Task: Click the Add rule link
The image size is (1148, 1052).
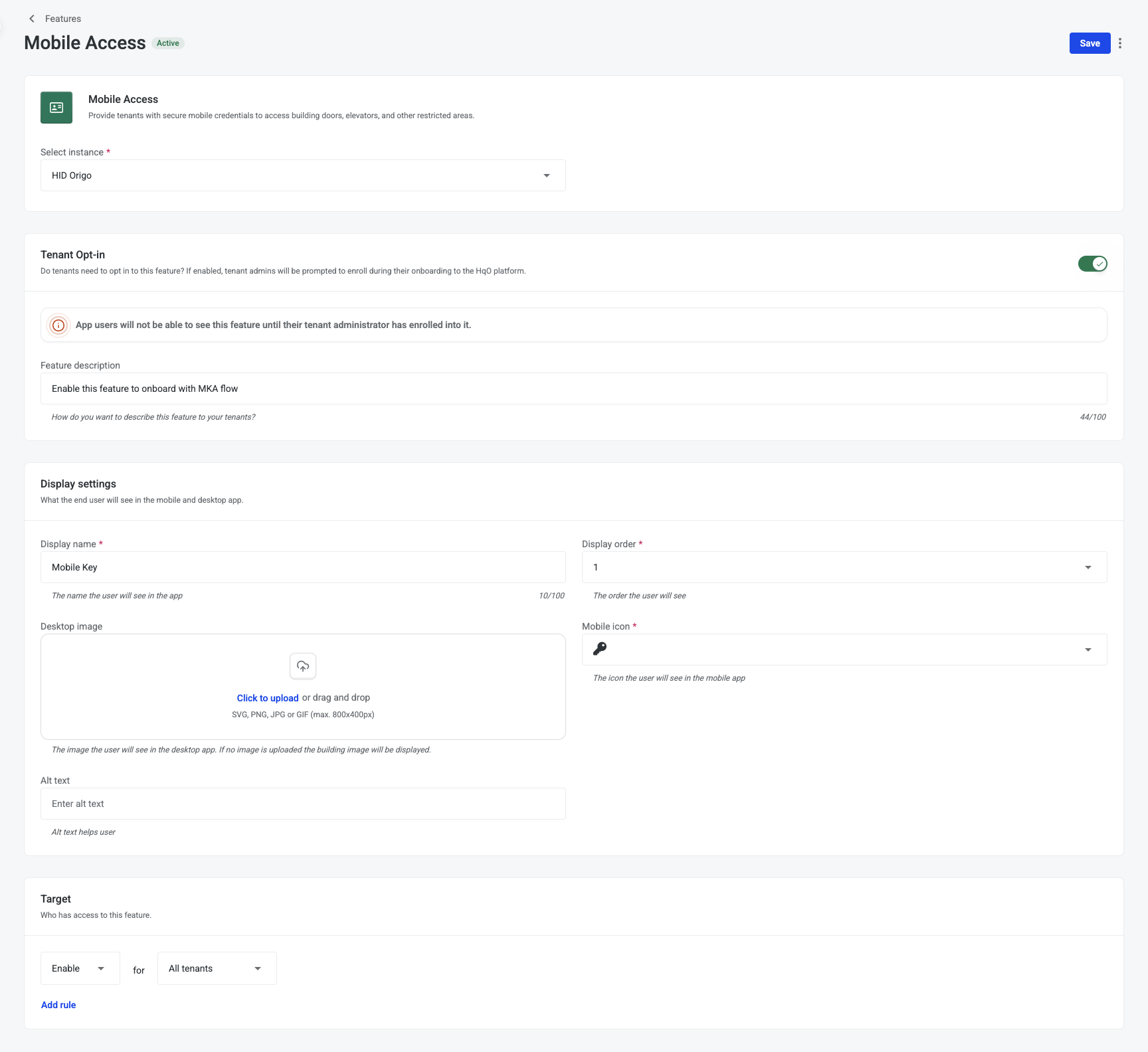Action: coord(58,1005)
